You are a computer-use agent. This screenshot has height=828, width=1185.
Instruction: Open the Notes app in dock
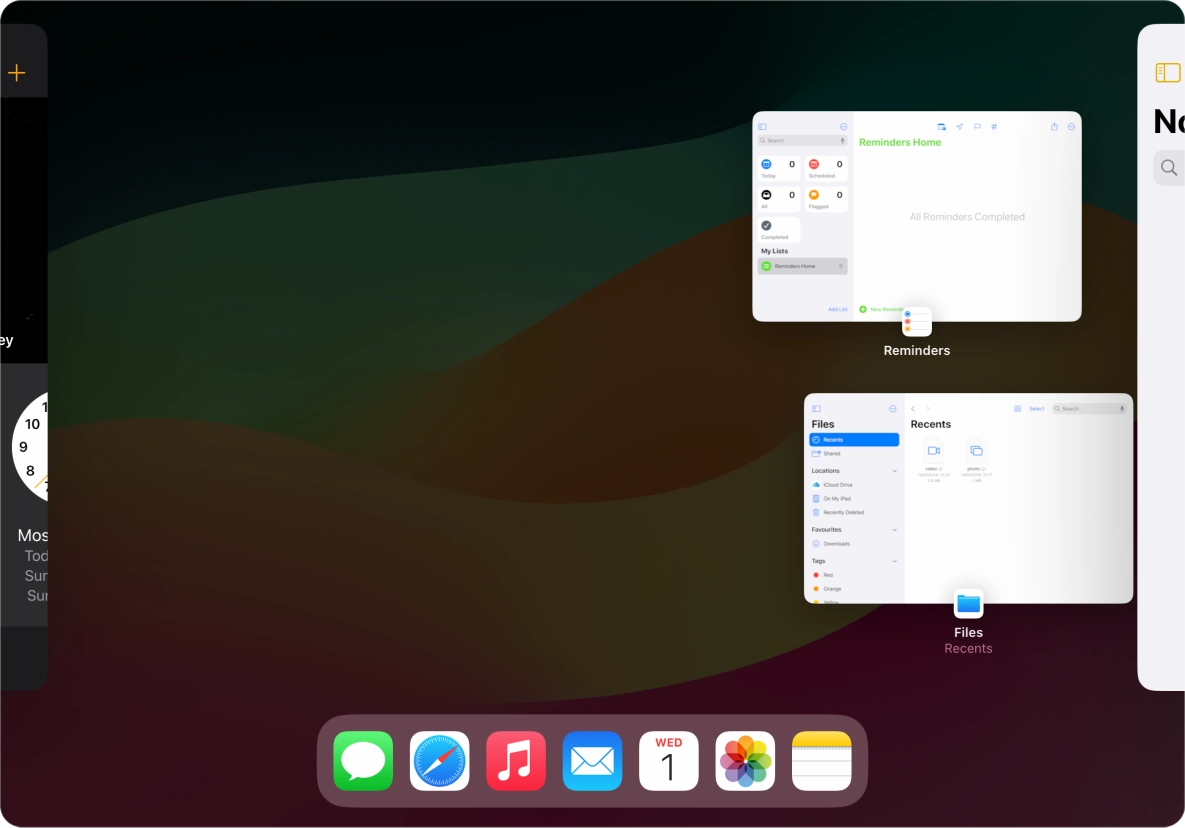click(821, 761)
